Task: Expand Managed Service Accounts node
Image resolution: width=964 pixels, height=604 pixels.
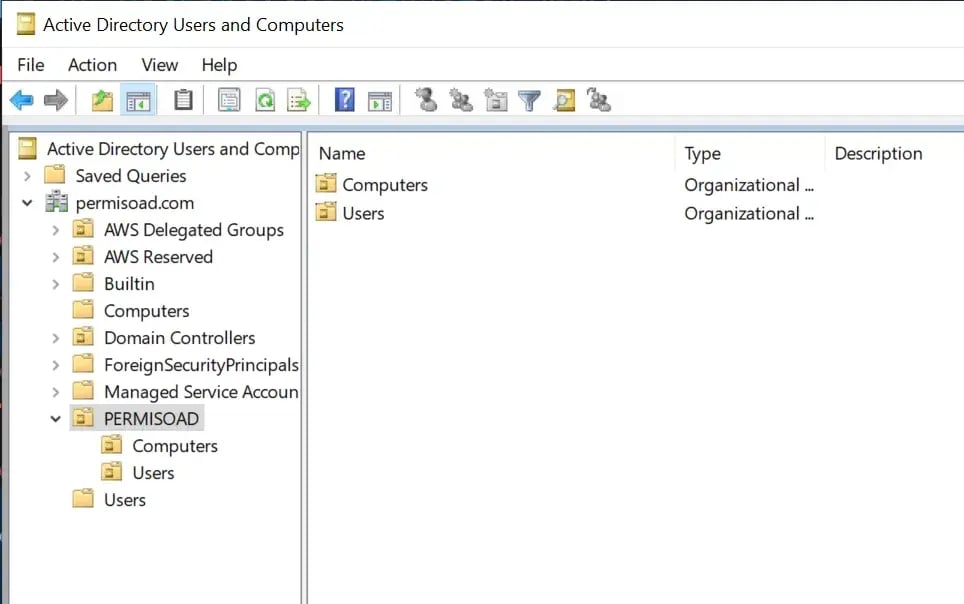Action: point(55,392)
